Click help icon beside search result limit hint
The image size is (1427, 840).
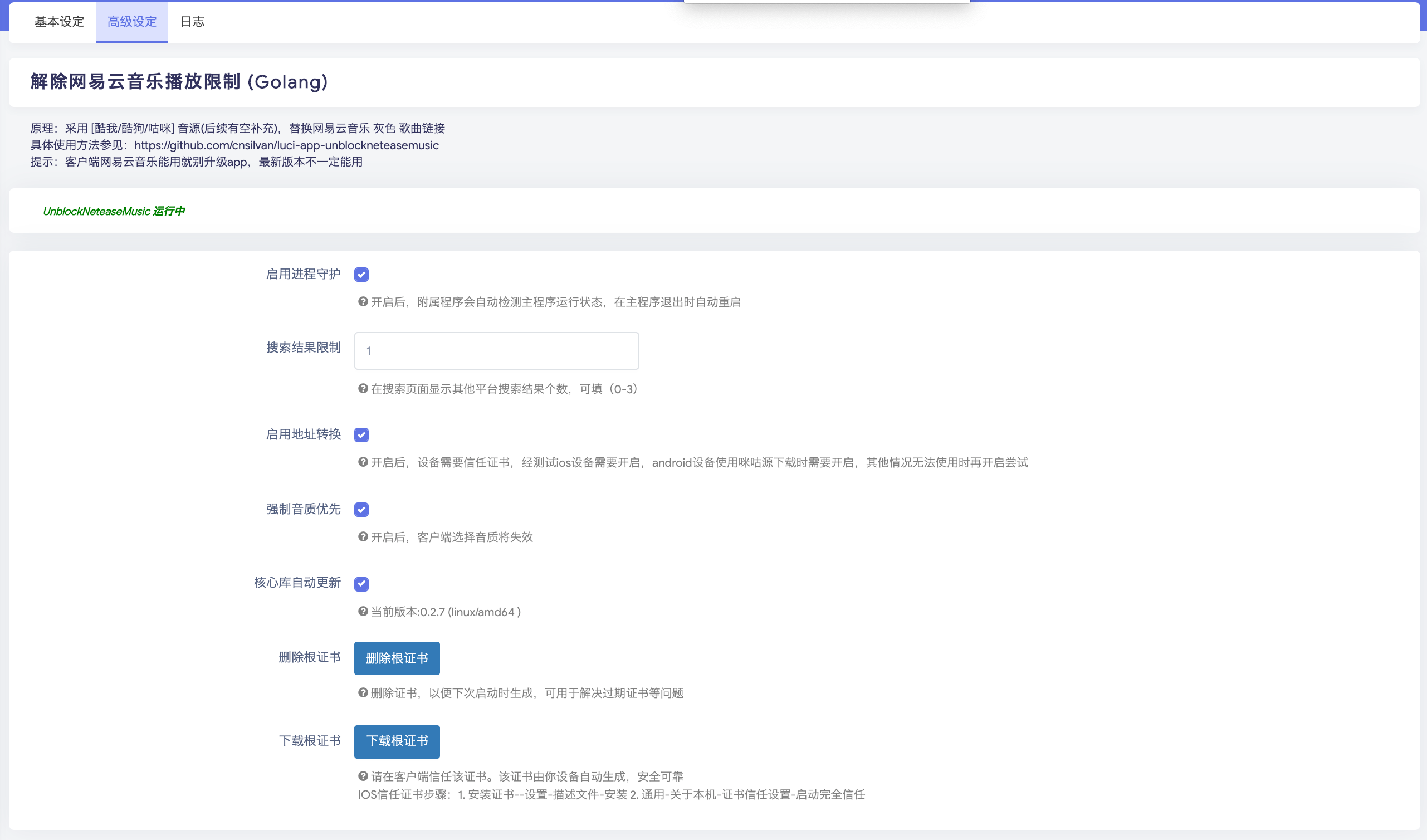363,389
